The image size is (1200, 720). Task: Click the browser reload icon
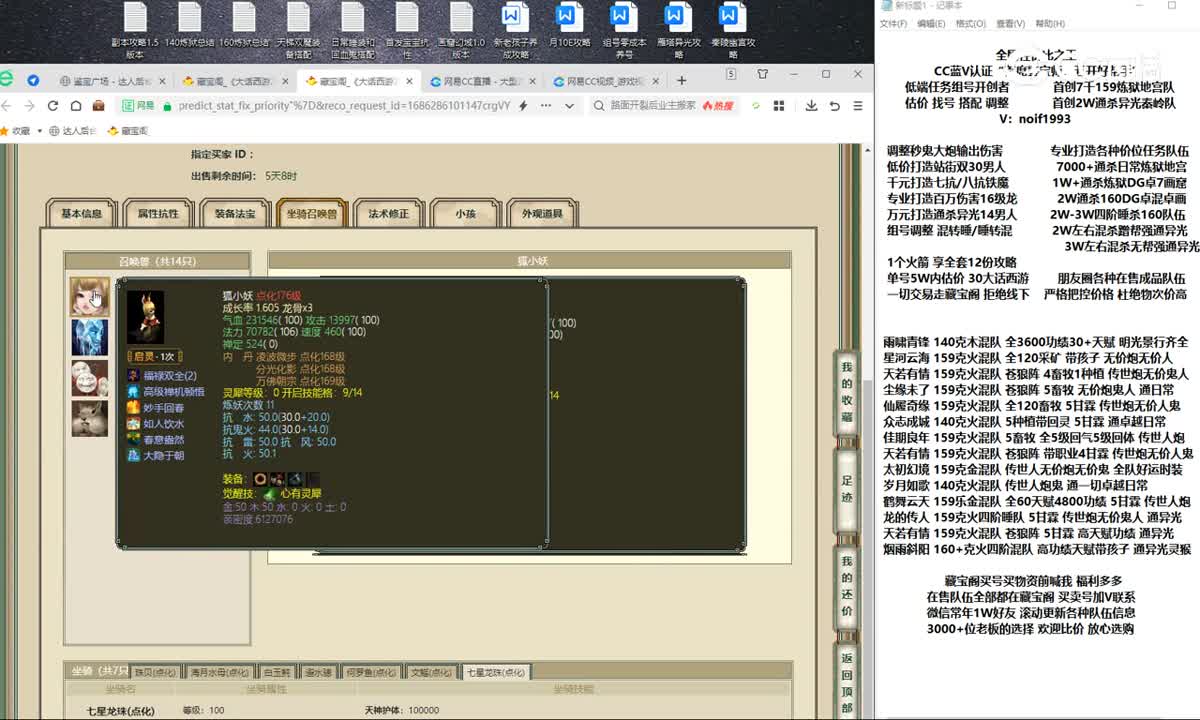point(51,105)
